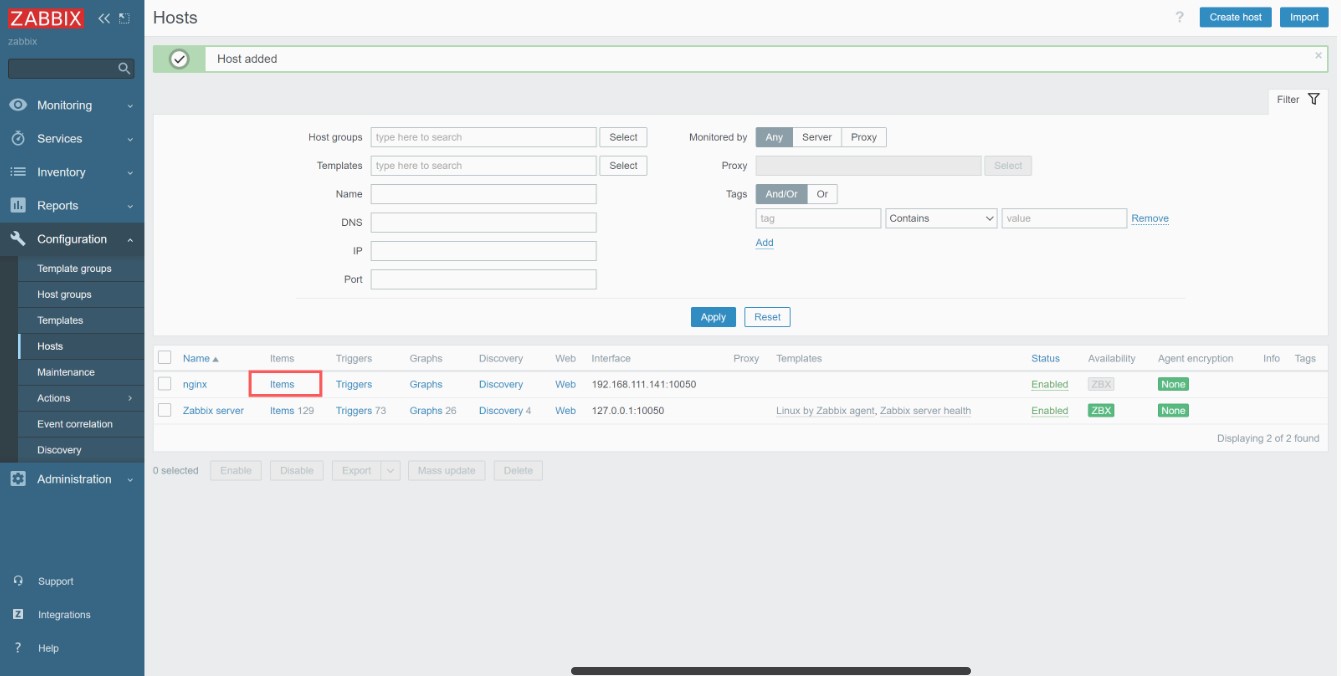Click the Monitoring eye icon
Screen dimensions: 1341x676
tap(18, 105)
